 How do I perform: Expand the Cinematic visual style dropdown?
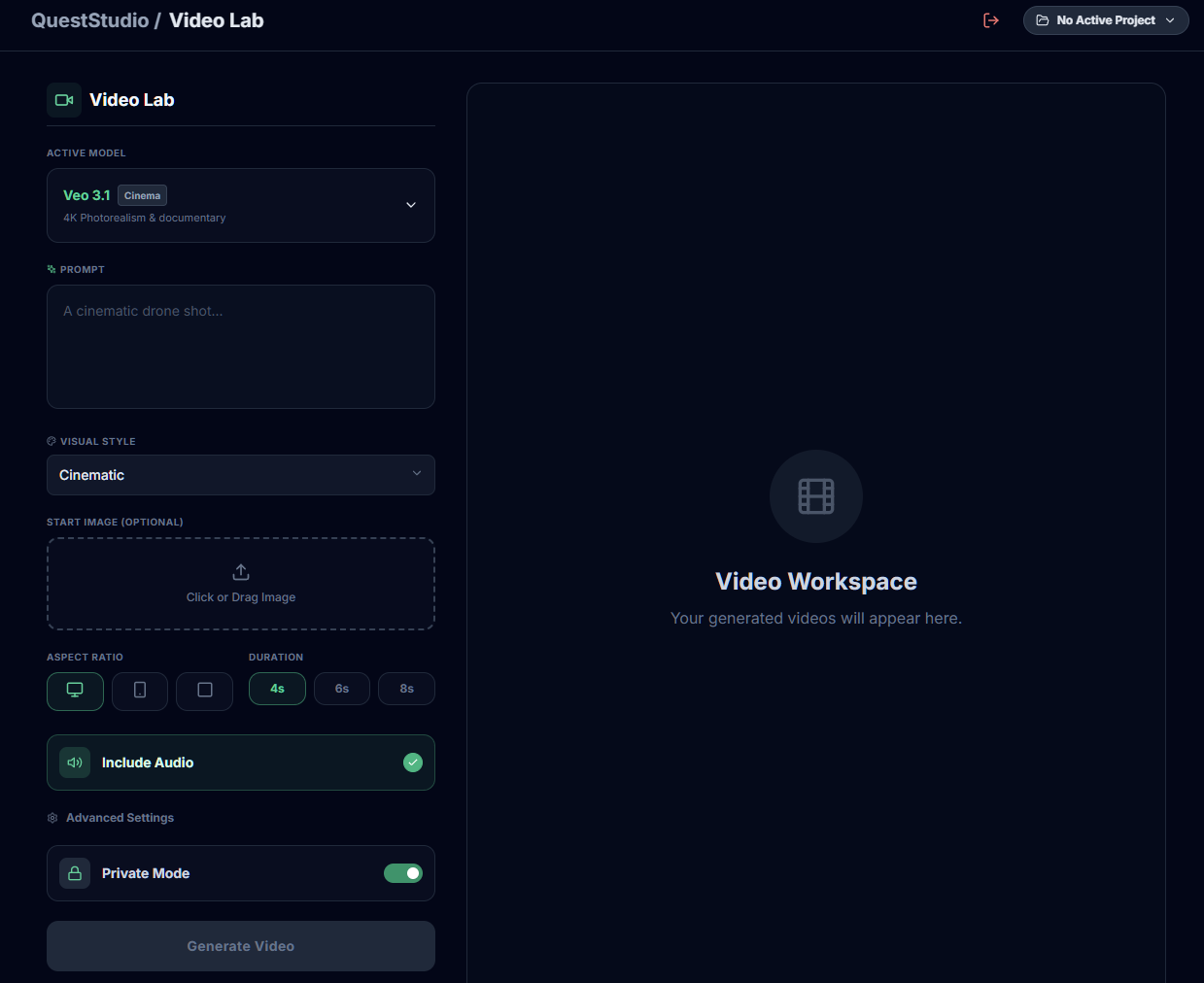(241, 475)
